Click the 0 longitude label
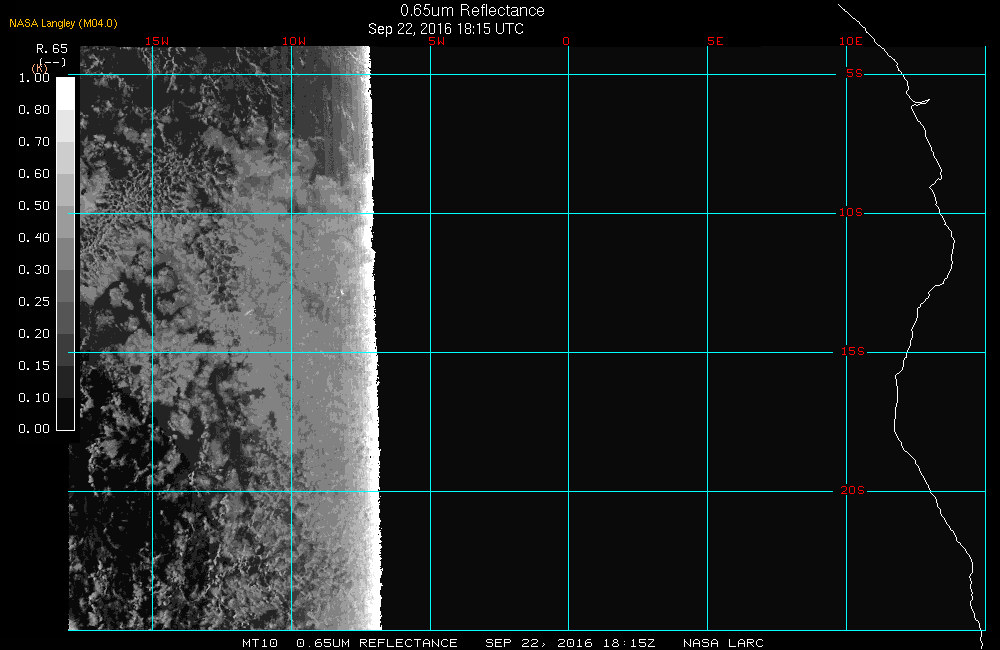 pos(566,41)
